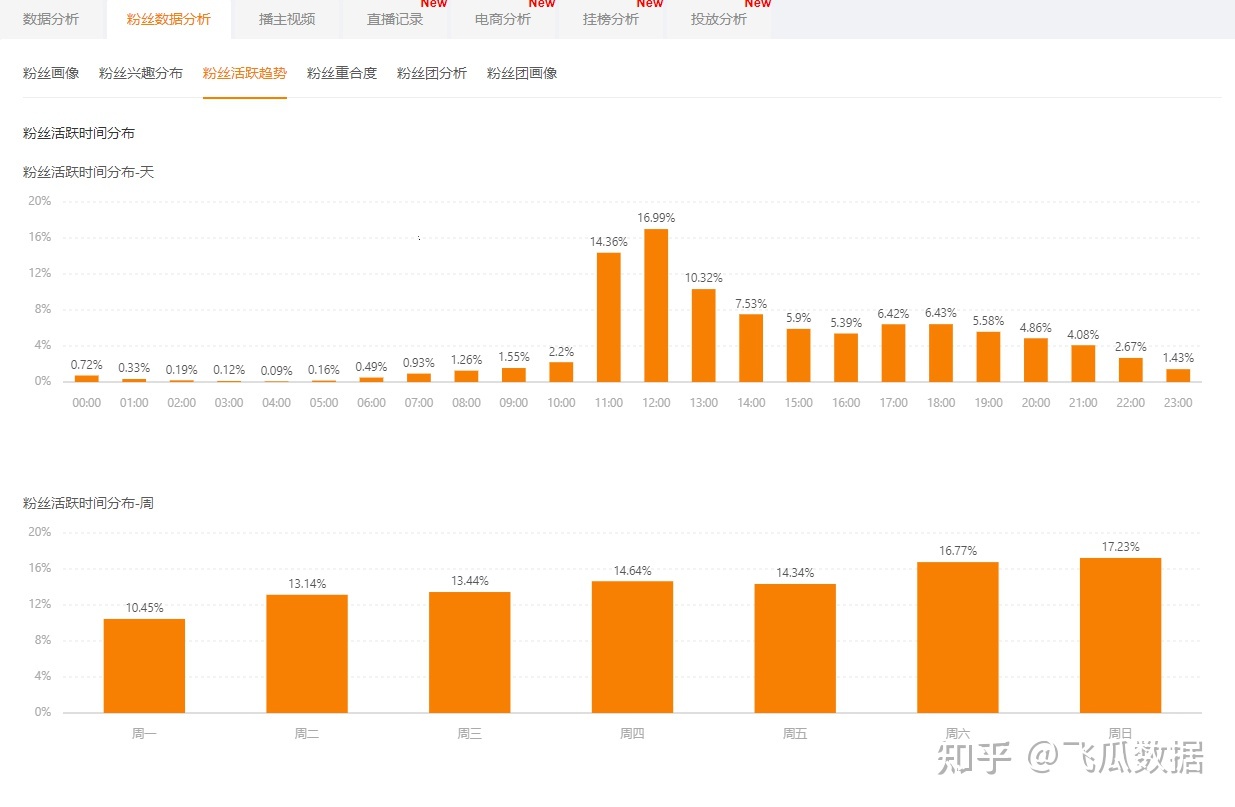Click the 21:00 bar showing 4.08%
The height and width of the screenshot is (807, 1235).
1083,363
